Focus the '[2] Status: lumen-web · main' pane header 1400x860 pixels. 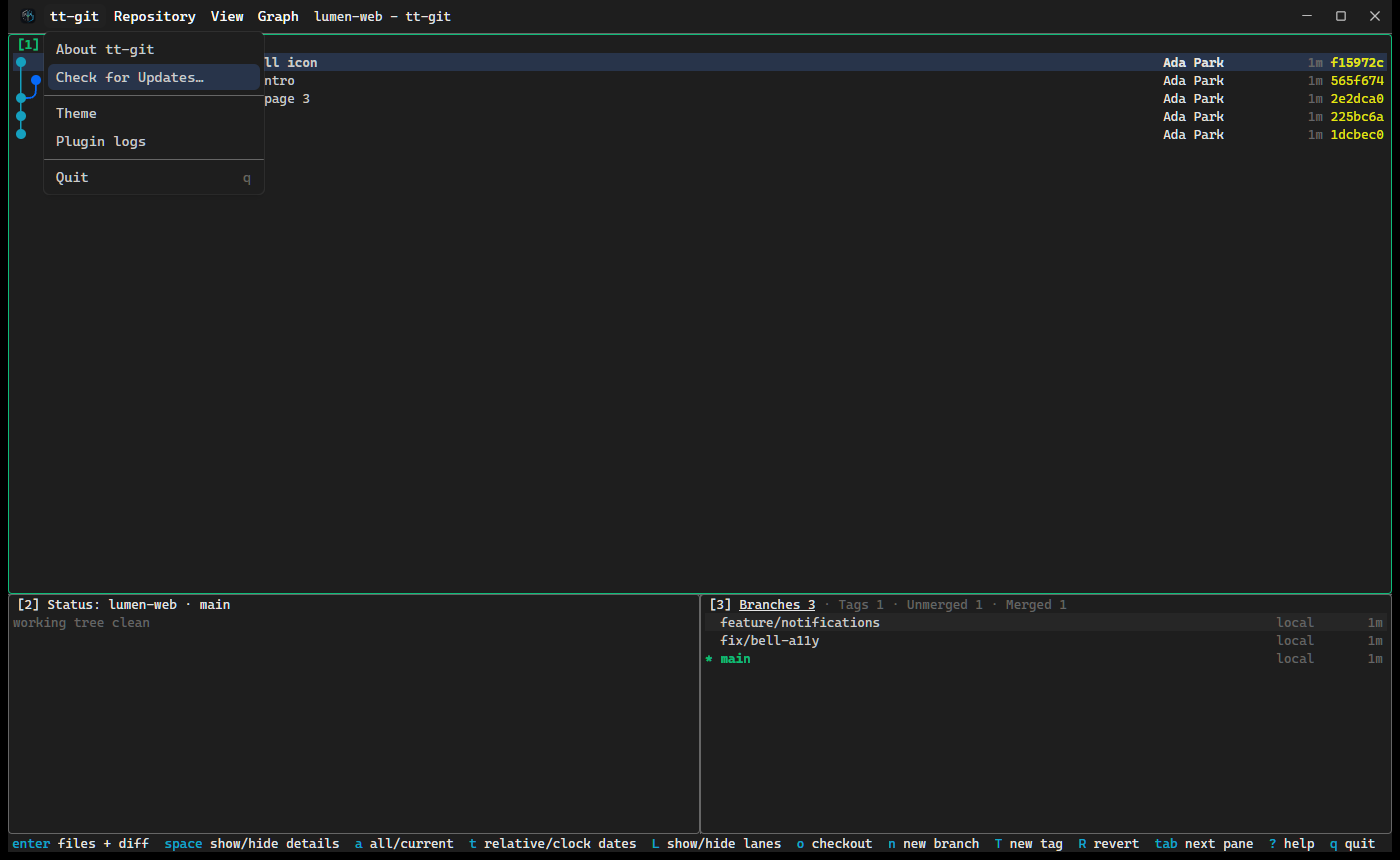[x=124, y=604]
